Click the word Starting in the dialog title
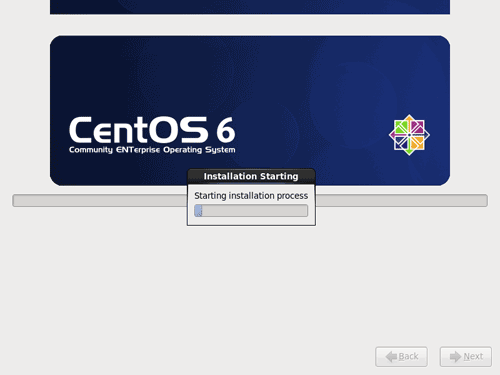500x375 pixels. pyautogui.click(x=279, y=176)
